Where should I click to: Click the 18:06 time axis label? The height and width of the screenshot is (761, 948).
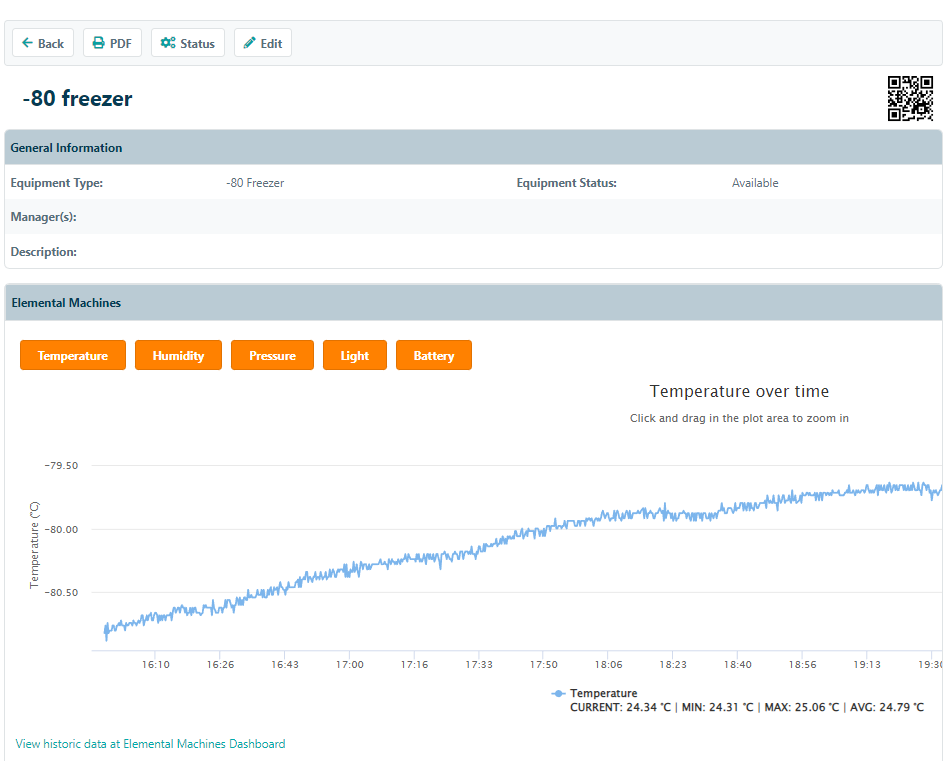608,664
